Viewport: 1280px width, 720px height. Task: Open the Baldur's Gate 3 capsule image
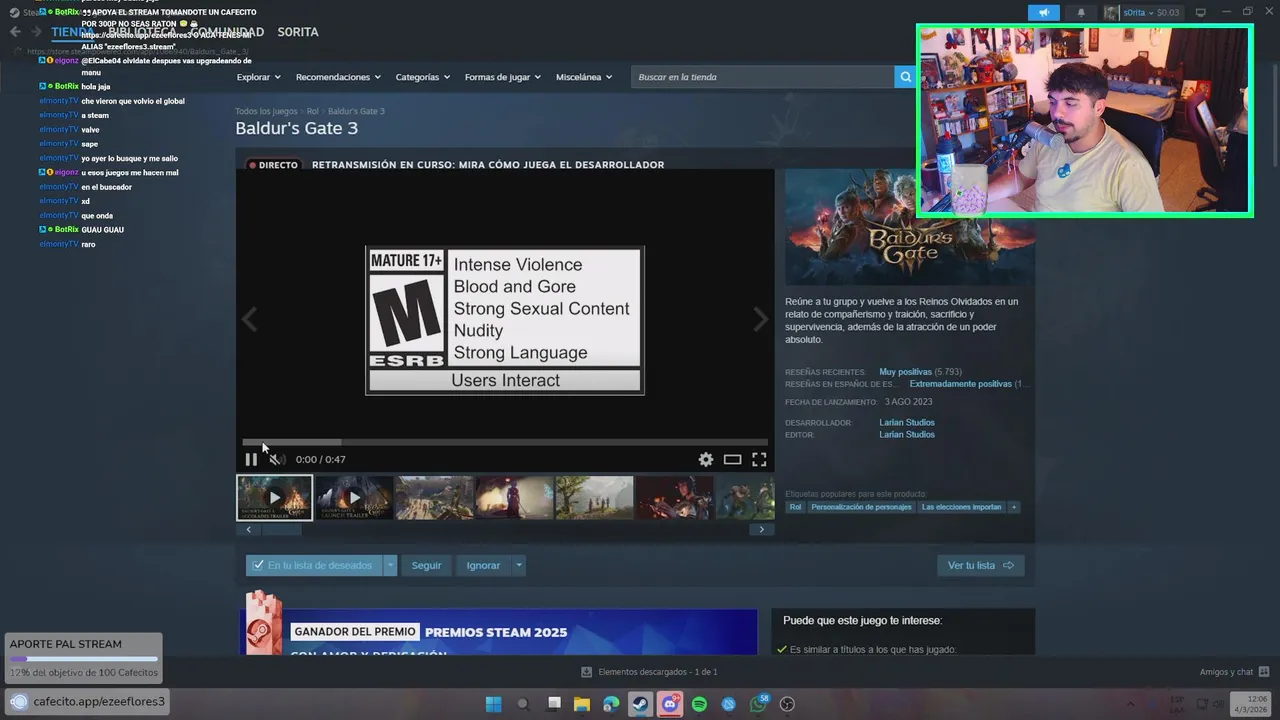(x=909, y=228)
